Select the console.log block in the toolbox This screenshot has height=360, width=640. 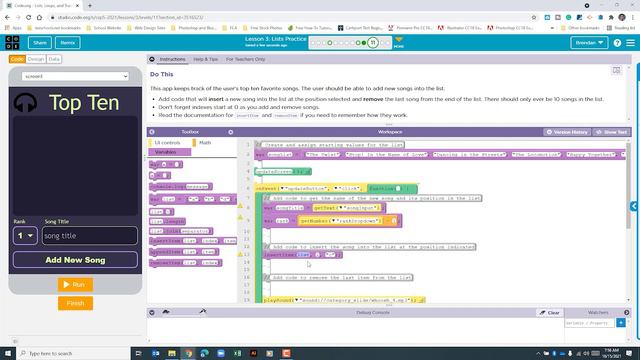click(181, 186)
